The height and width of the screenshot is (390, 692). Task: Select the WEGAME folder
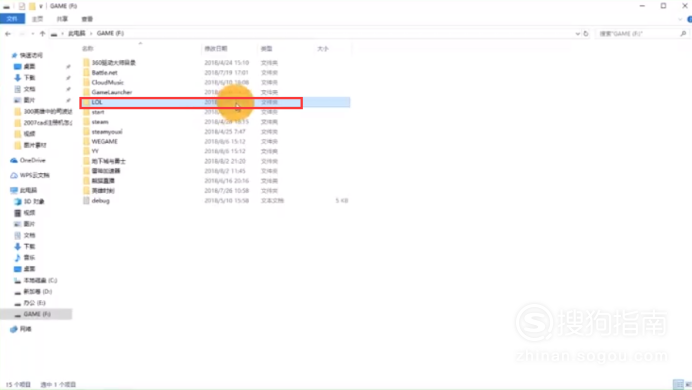pyautogui.click(x=105, y=142)
